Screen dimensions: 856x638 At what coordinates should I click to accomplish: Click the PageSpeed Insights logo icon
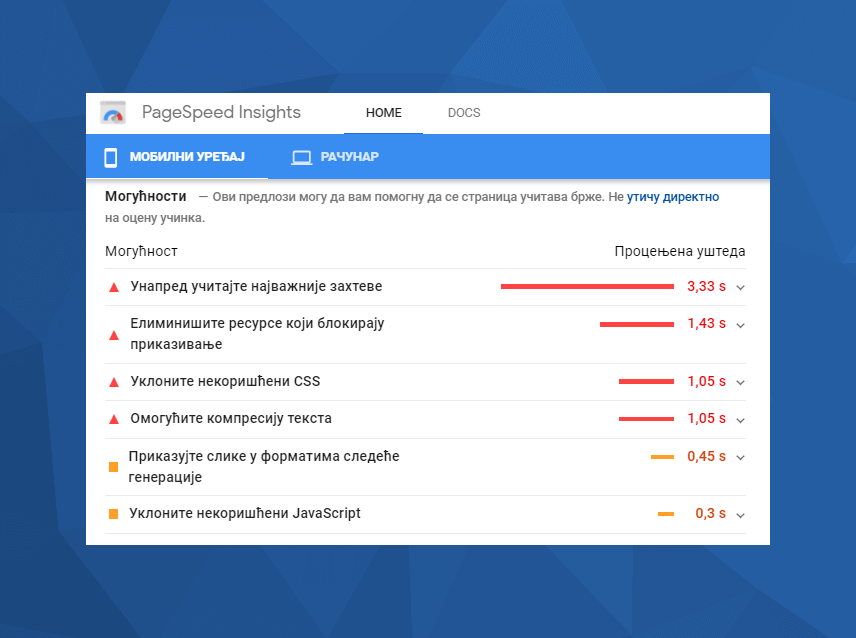pos(113,113)
